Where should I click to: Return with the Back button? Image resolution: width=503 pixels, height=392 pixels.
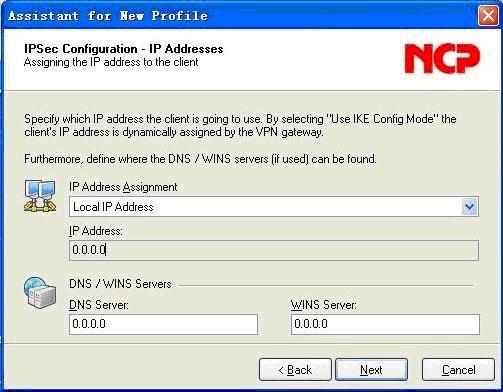[x=295, y=370]
